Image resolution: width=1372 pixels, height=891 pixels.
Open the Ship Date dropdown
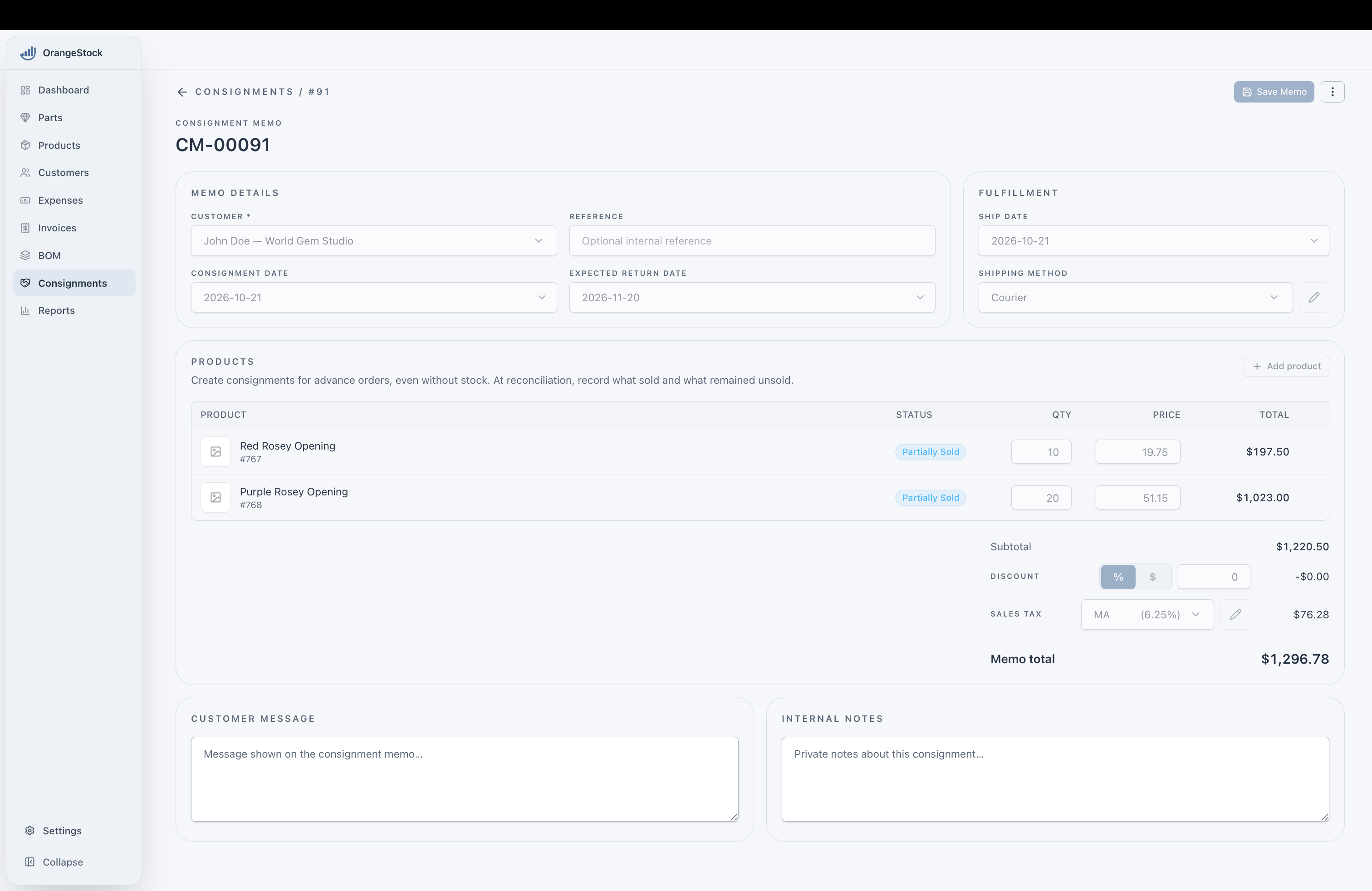pyautogui.click(x=1153, y=241)
